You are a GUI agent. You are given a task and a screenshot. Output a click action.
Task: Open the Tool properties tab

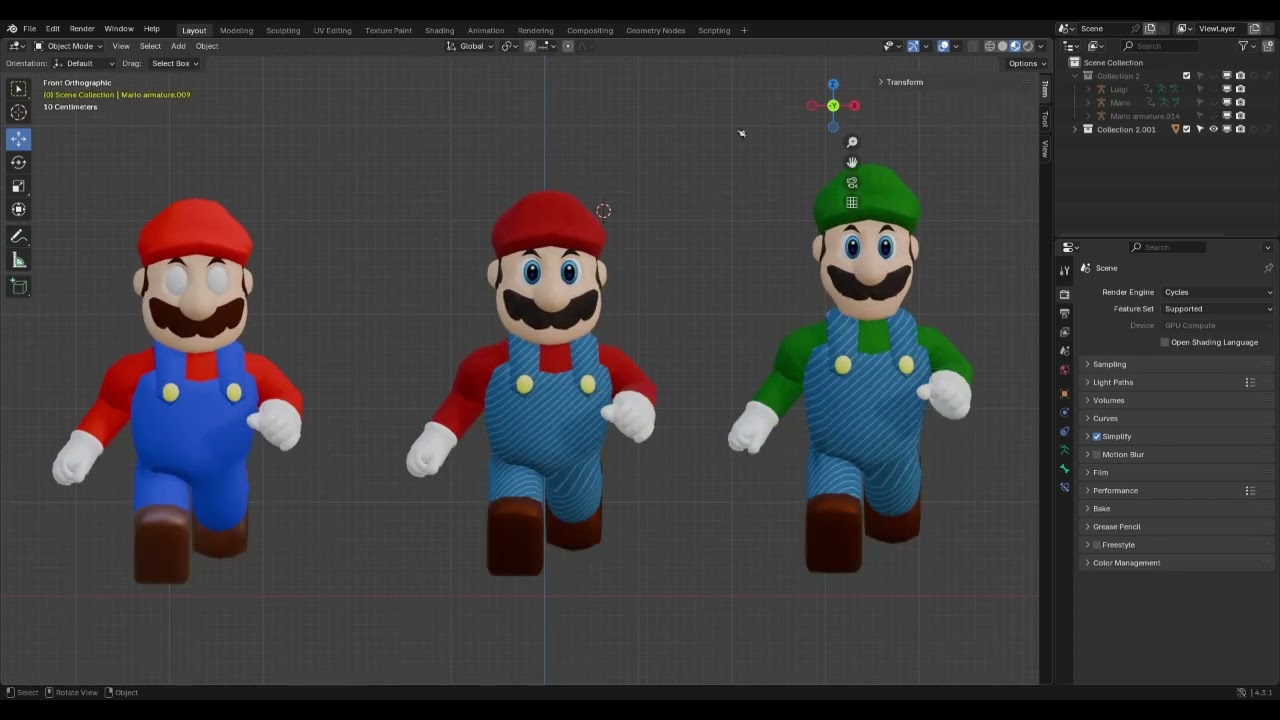point(1064,271)
